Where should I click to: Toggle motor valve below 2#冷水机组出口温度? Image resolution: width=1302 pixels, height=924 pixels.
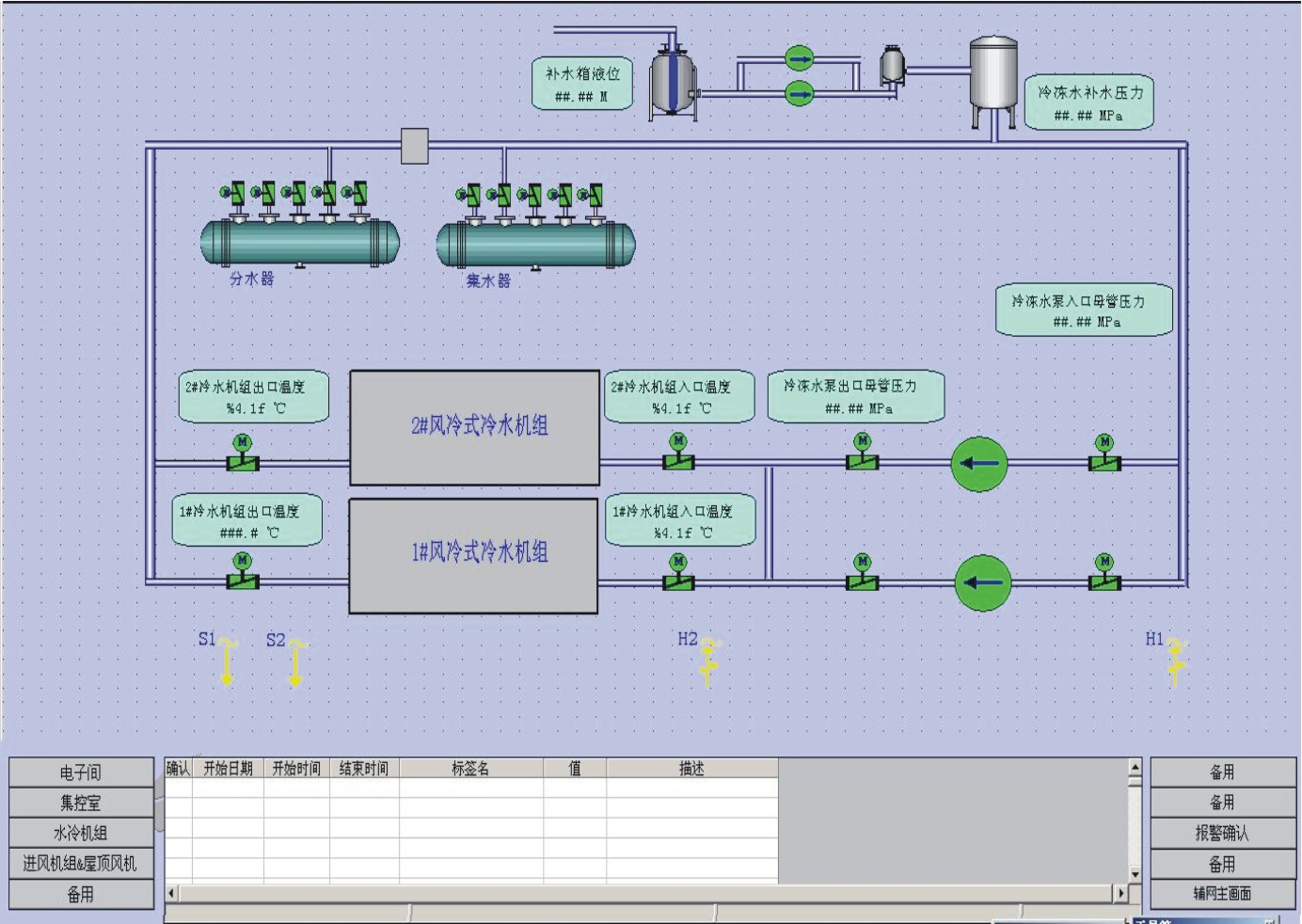243,454
